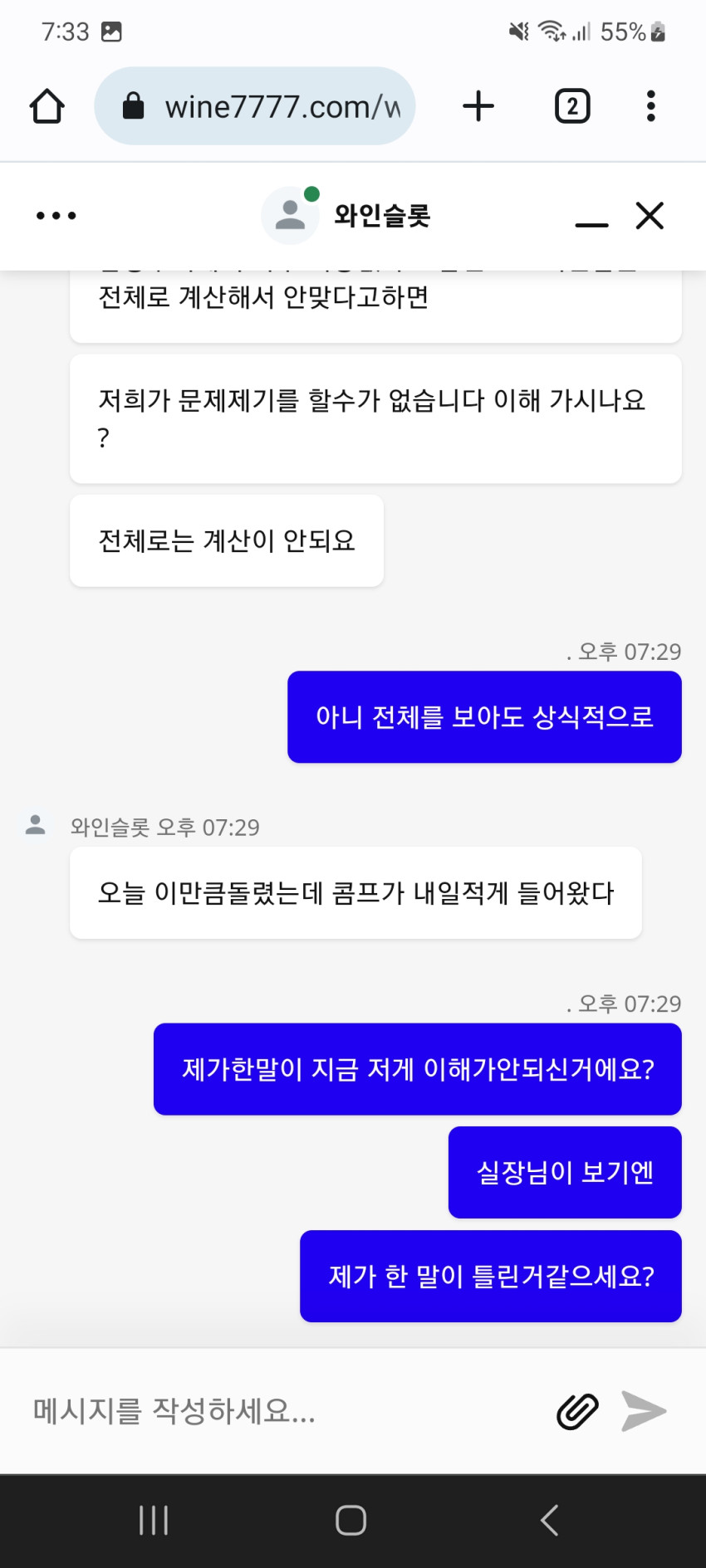
Task: Select the message 제가 한 말이 틀린거같으세요?
Action: click(x=491, y=1276)
